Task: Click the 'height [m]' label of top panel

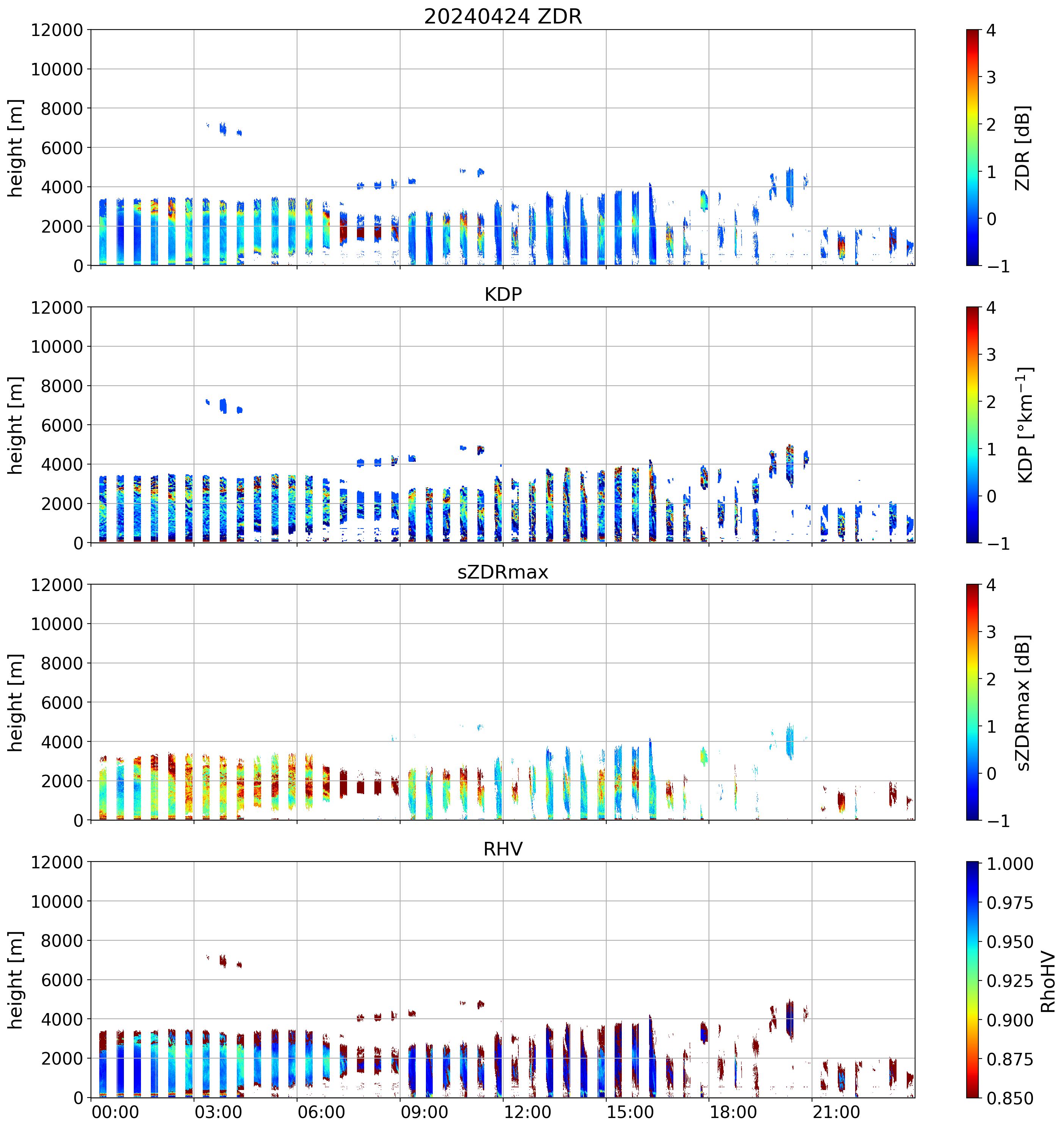Action: coord(15,148)
